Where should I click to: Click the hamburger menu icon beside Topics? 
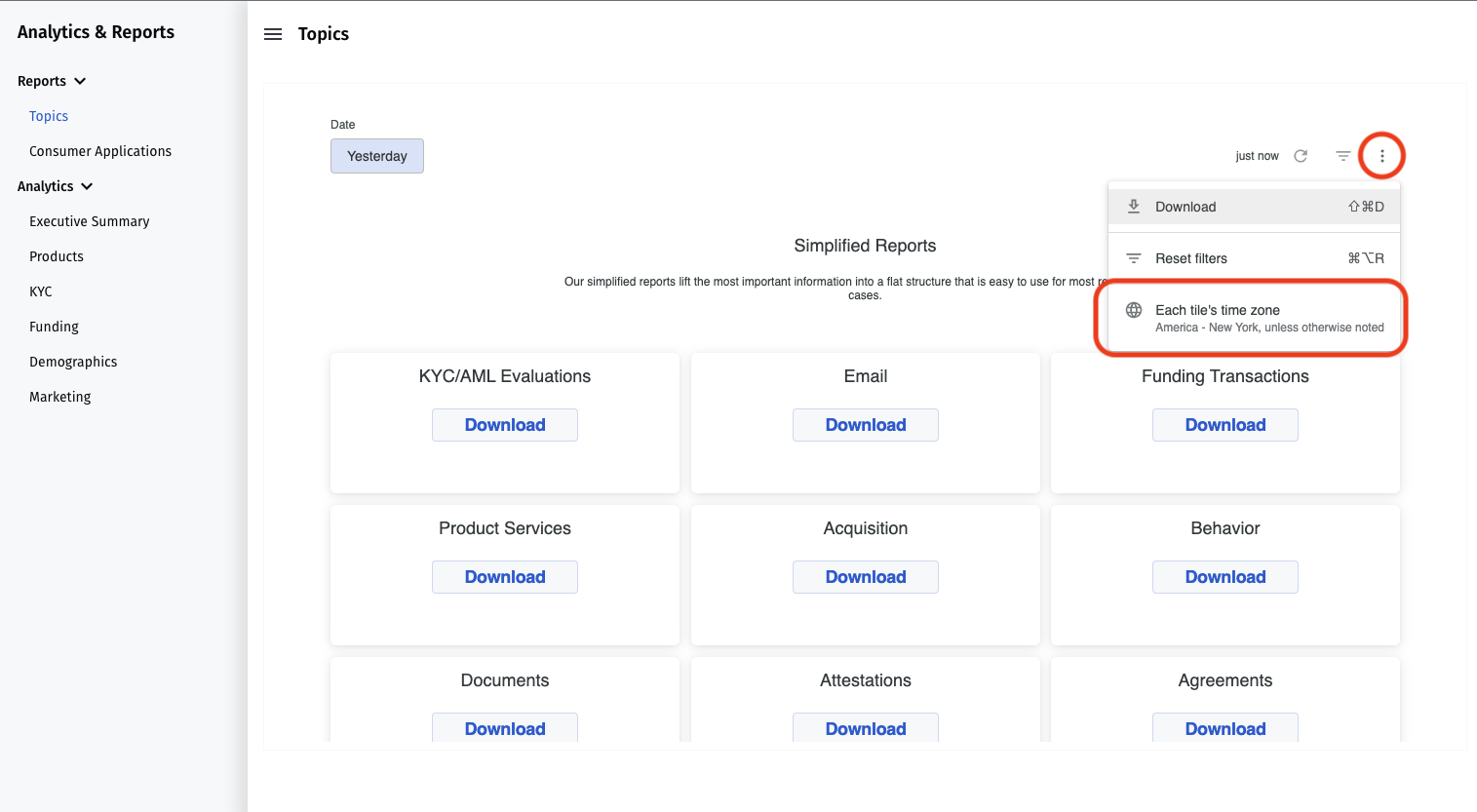point(273,34)
